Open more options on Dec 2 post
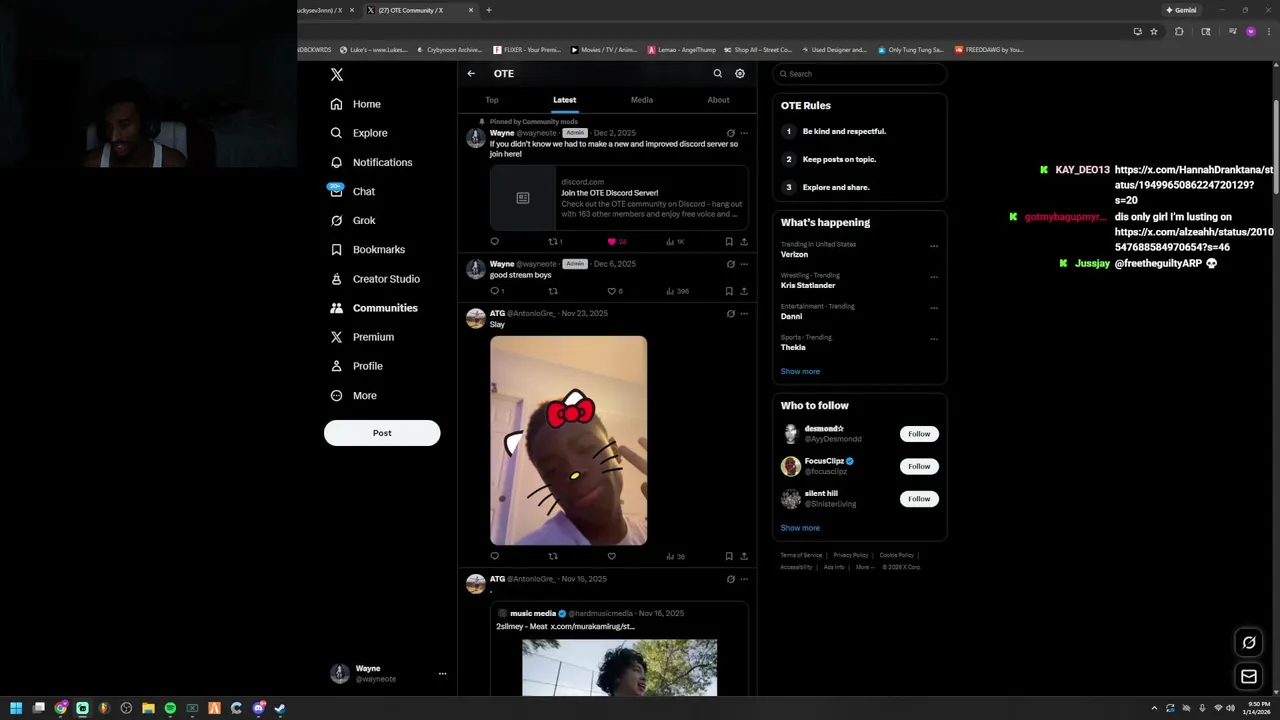This screenshot has width=1280, height=720. coord(743,133)
